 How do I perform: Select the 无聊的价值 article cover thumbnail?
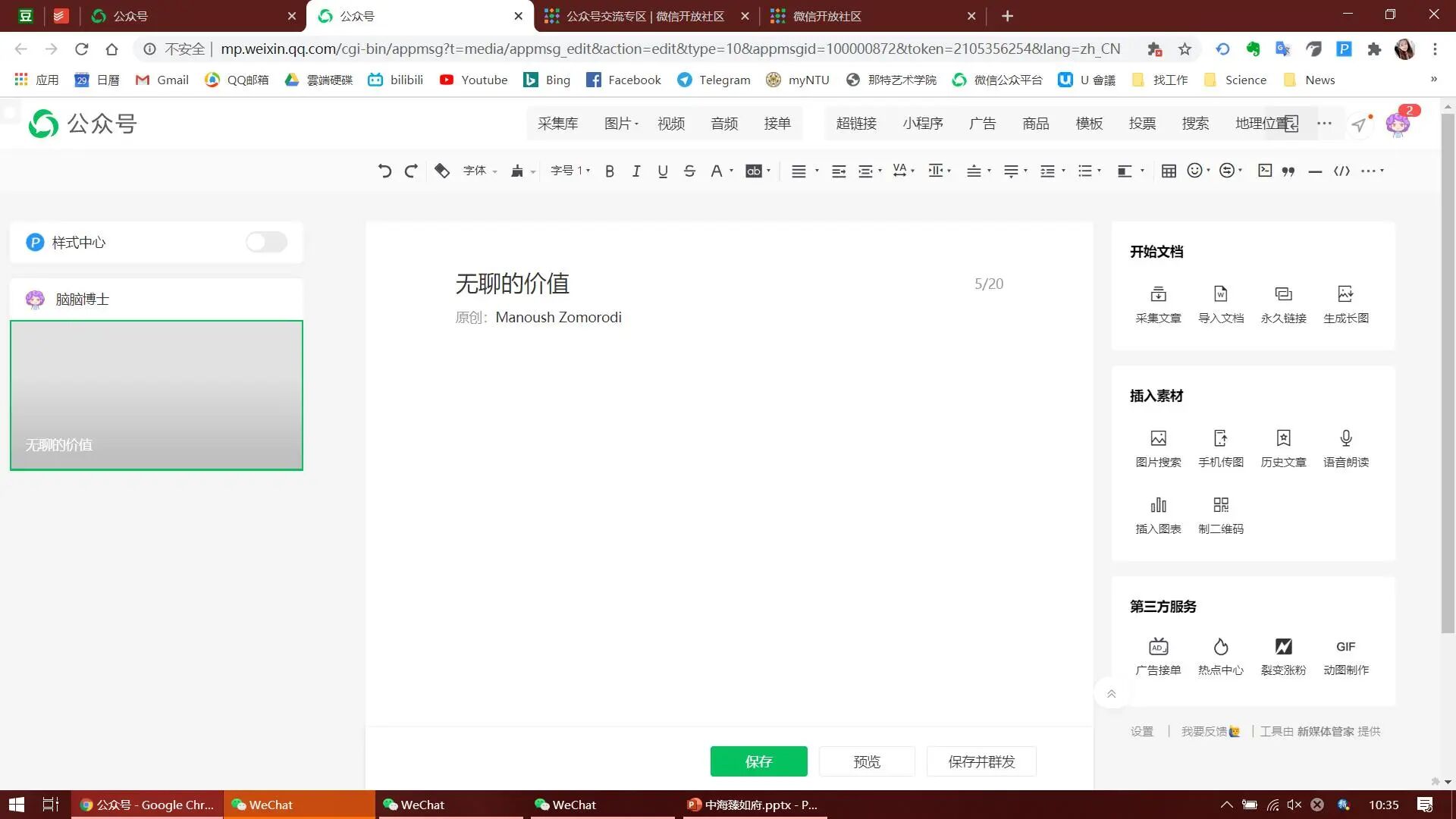[x=156, y=395]
